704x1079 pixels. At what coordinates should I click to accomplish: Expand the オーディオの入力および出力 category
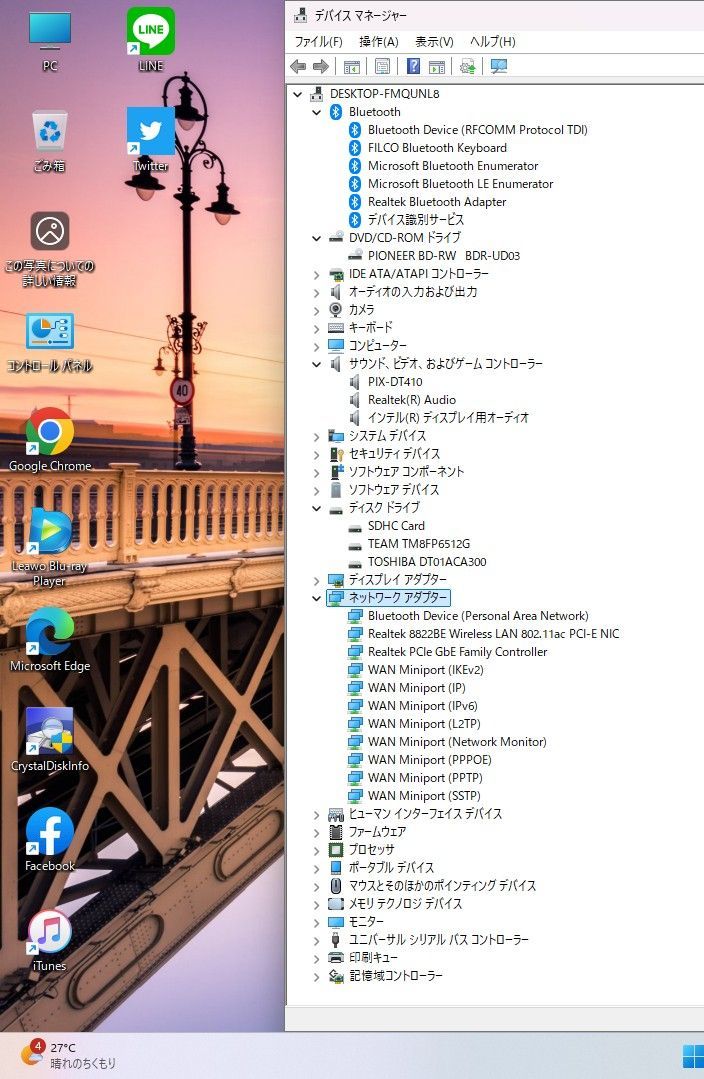click(x=317, y=292)
